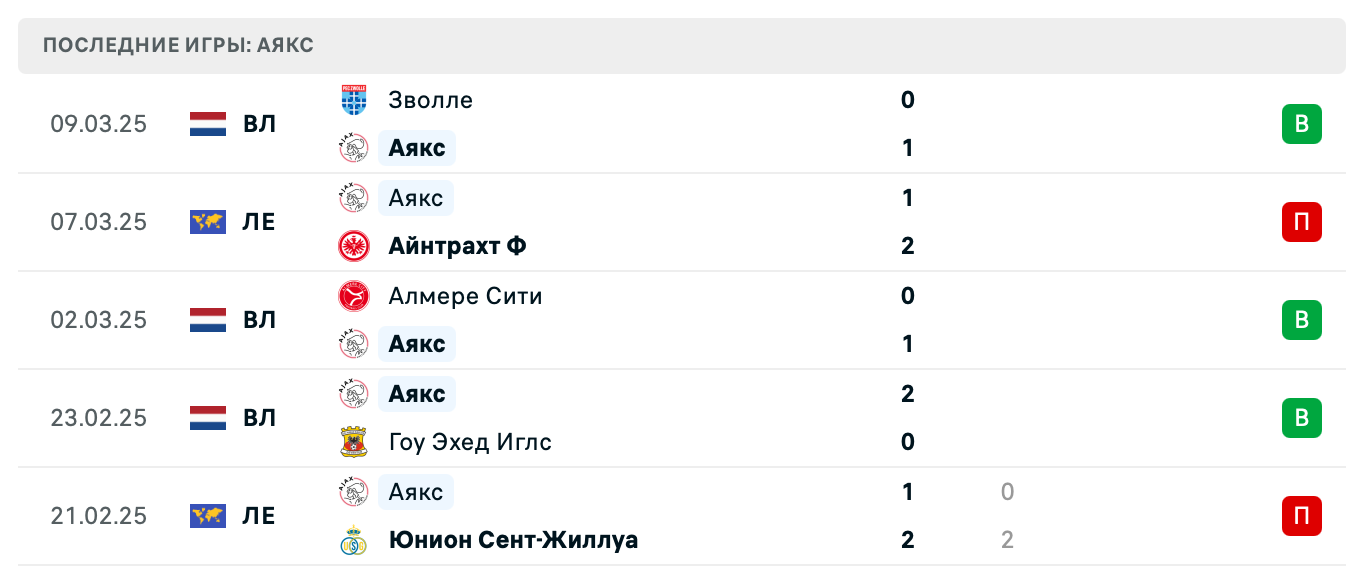
Task: Click the Последние игры: Аякс header
Action: tap(179, 46)
